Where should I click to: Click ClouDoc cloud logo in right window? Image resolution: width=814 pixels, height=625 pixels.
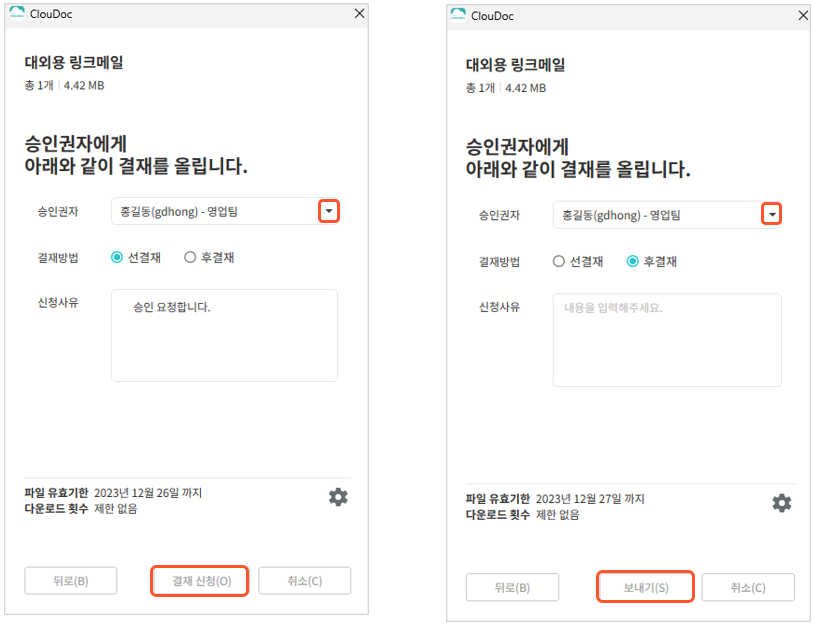coord(458,16)
